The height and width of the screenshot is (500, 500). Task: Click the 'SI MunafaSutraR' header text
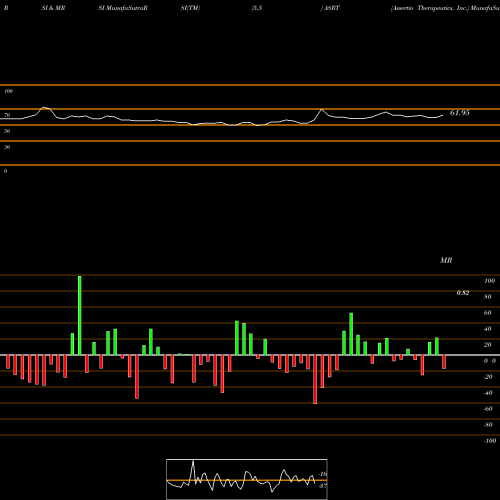coord(123,8)
